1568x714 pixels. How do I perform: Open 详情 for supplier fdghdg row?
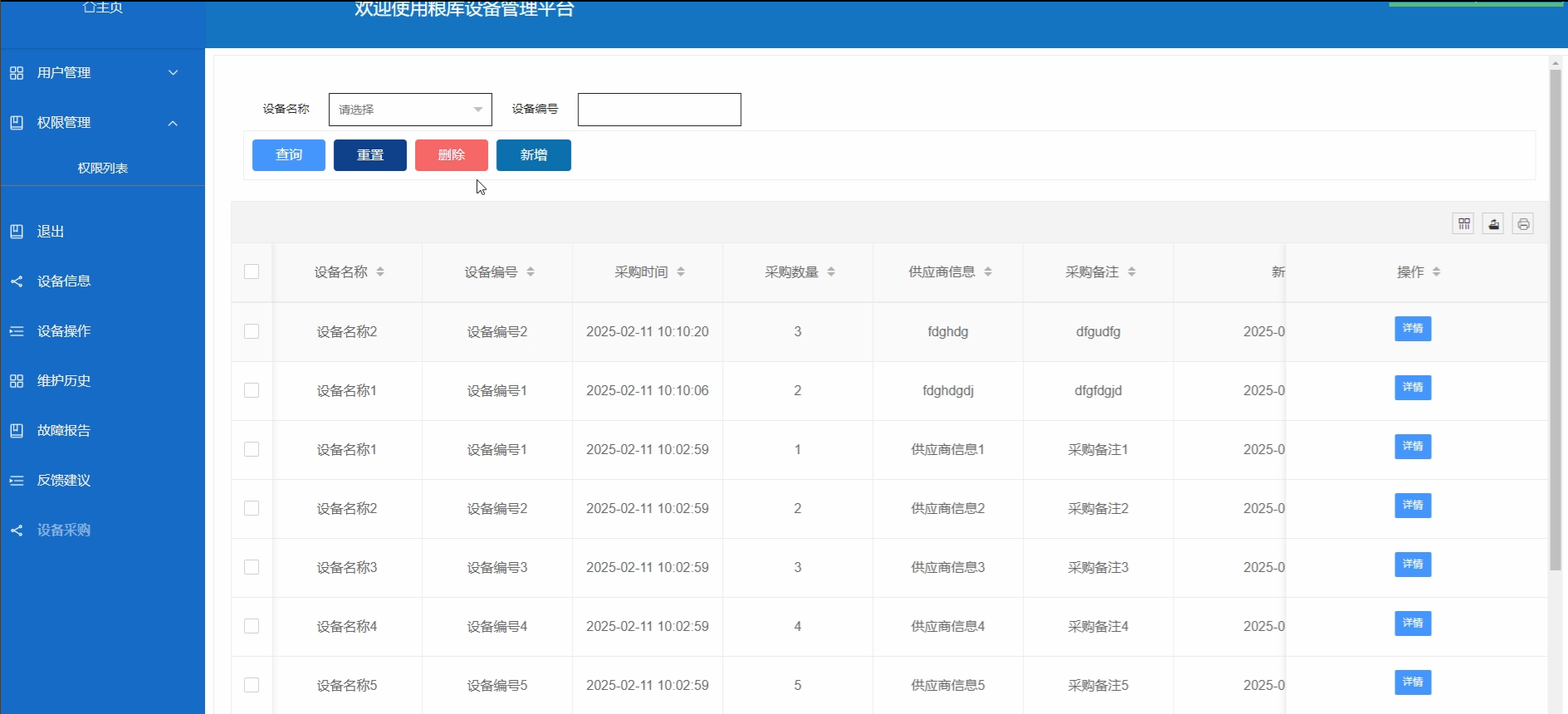(1413, 329)
